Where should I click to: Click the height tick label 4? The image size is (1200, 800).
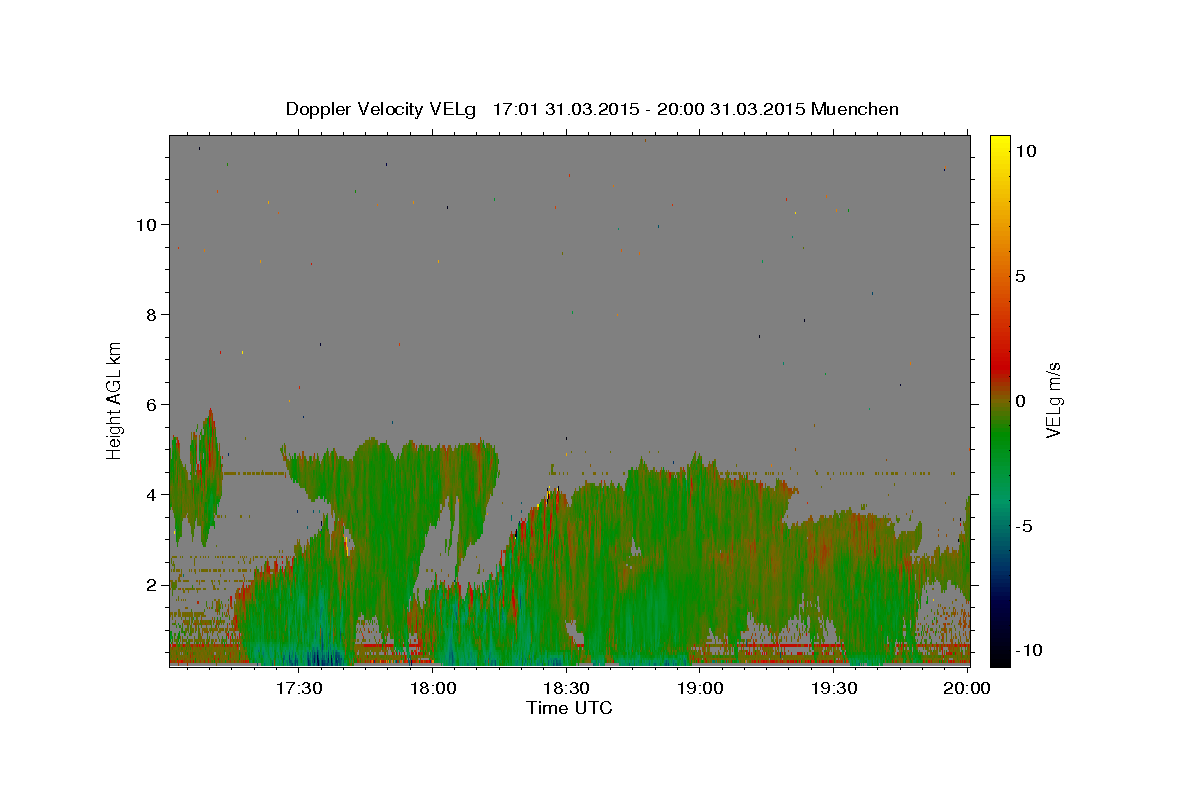click(x=150, y=494)
